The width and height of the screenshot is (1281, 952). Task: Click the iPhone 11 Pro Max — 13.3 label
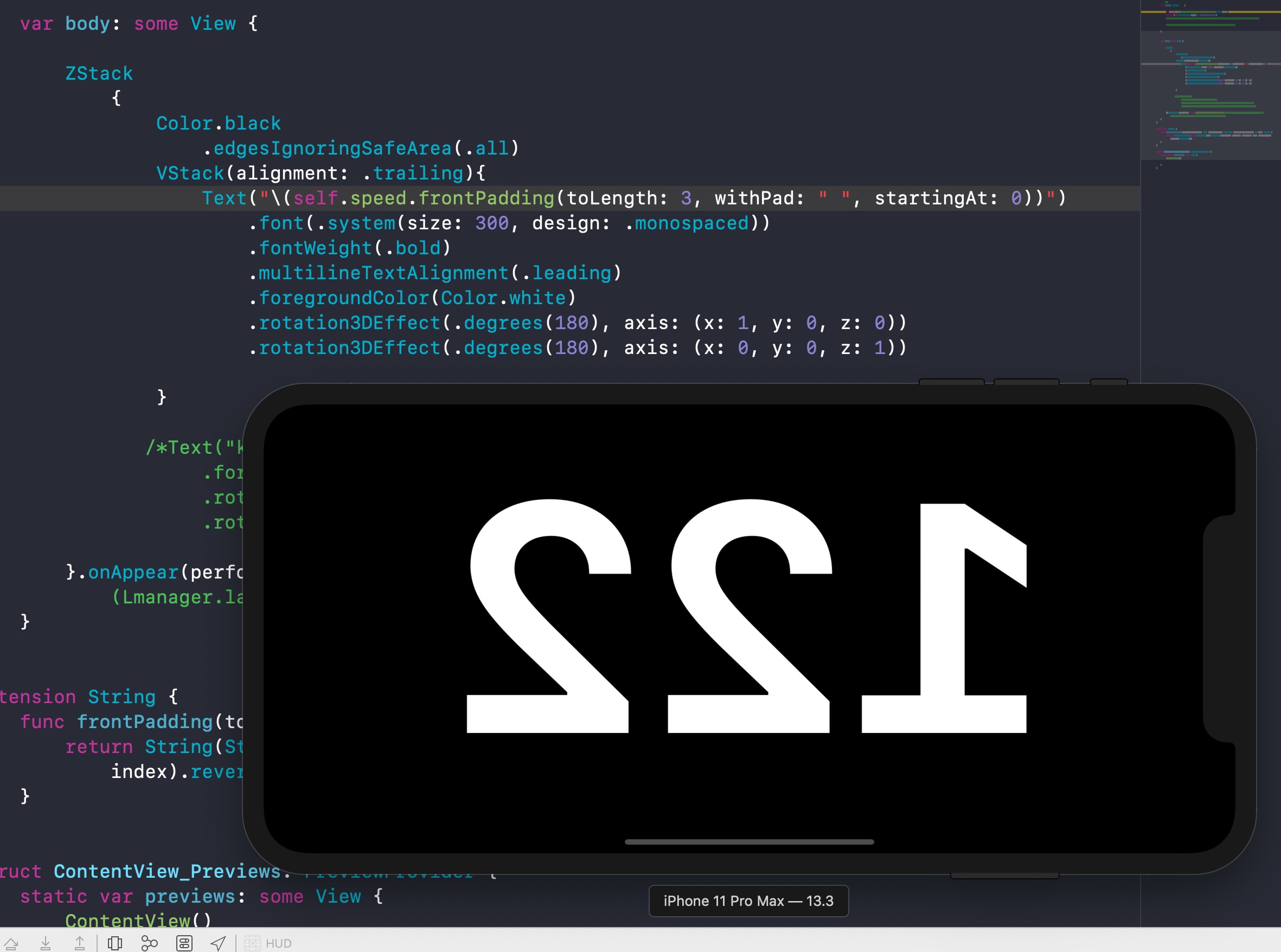click(x=748, y=900)
